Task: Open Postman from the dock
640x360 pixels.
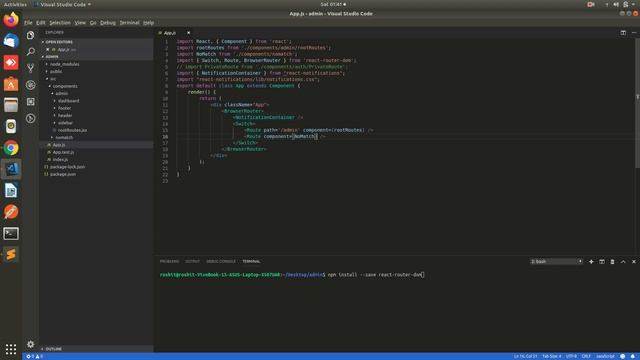Action: pos(11,212)
